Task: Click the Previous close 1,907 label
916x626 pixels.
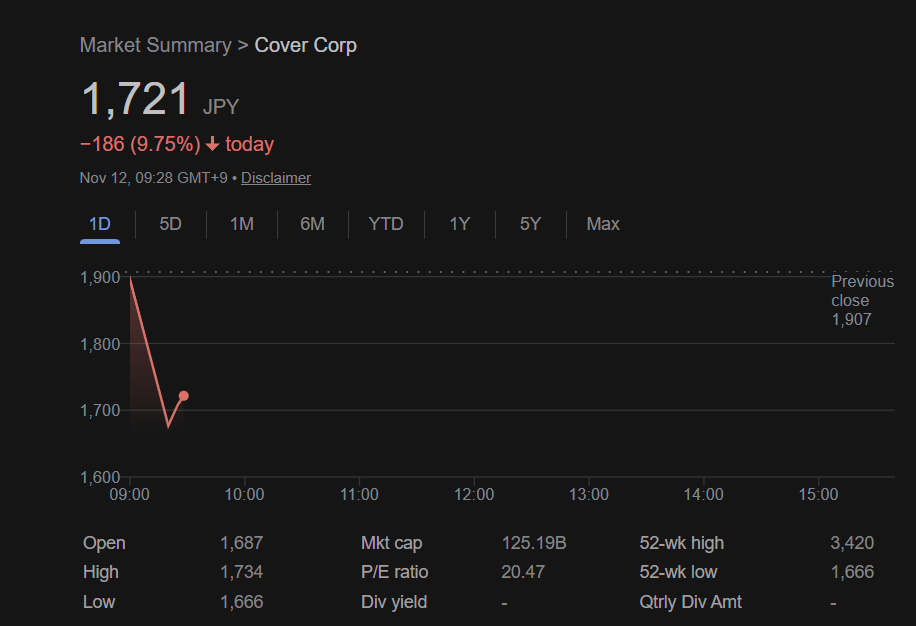Action: [862, 300]
